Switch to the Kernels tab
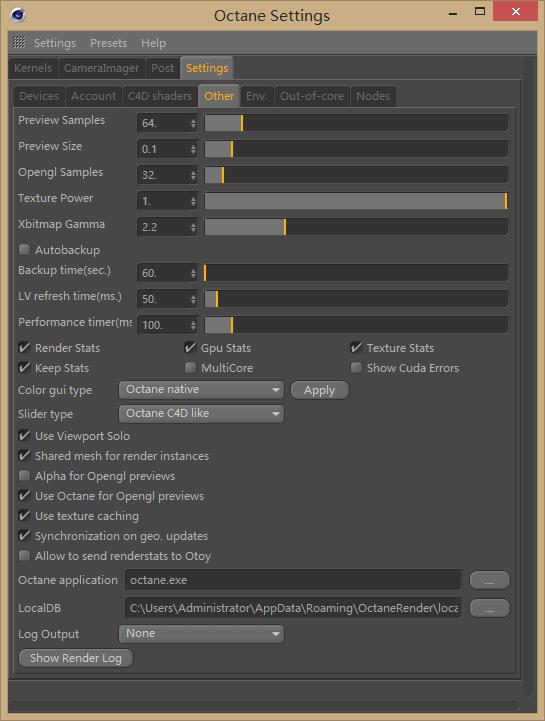545x721 pixels. coord(33,68)
